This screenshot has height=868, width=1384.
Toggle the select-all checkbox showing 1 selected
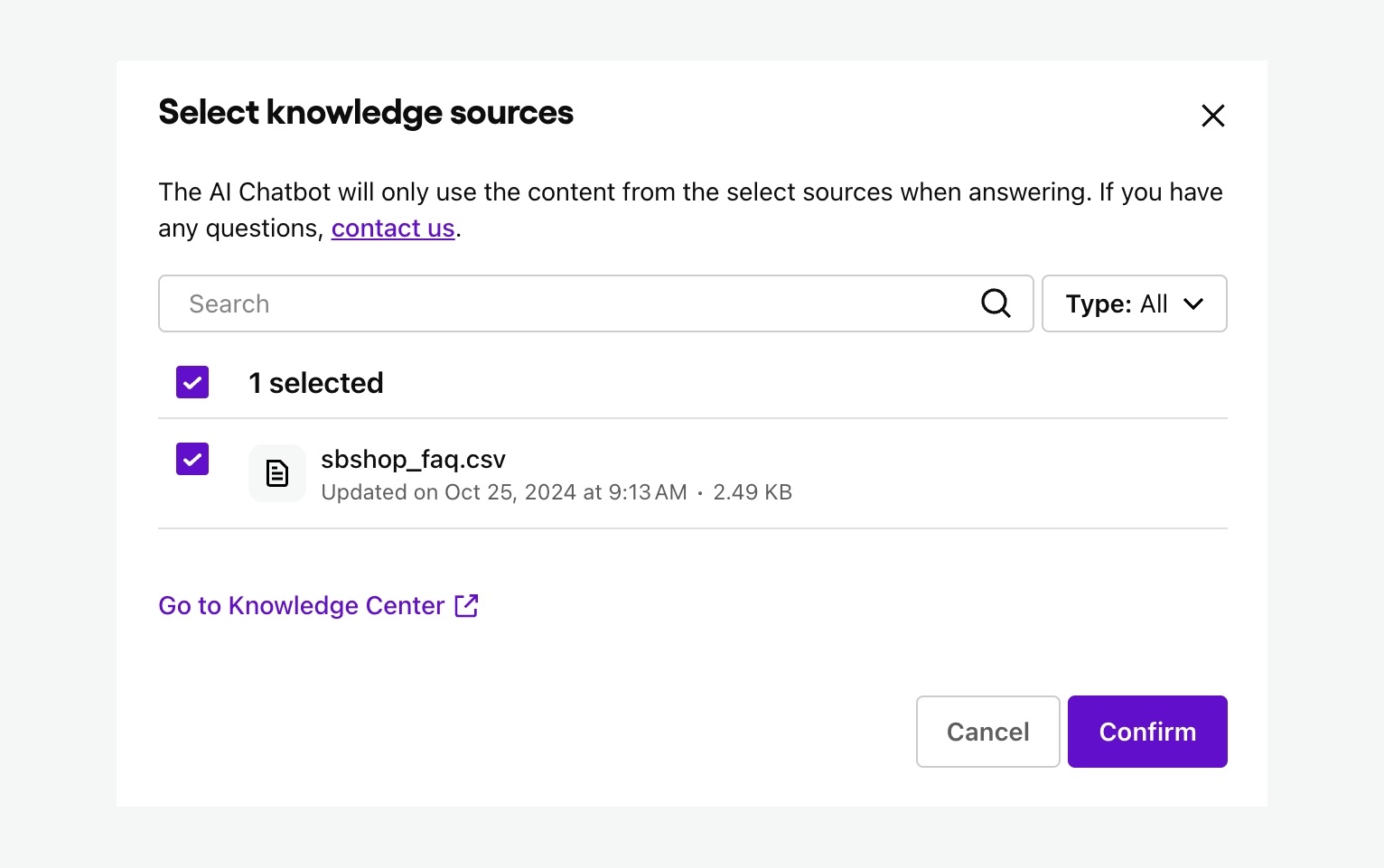coord(192,382)
